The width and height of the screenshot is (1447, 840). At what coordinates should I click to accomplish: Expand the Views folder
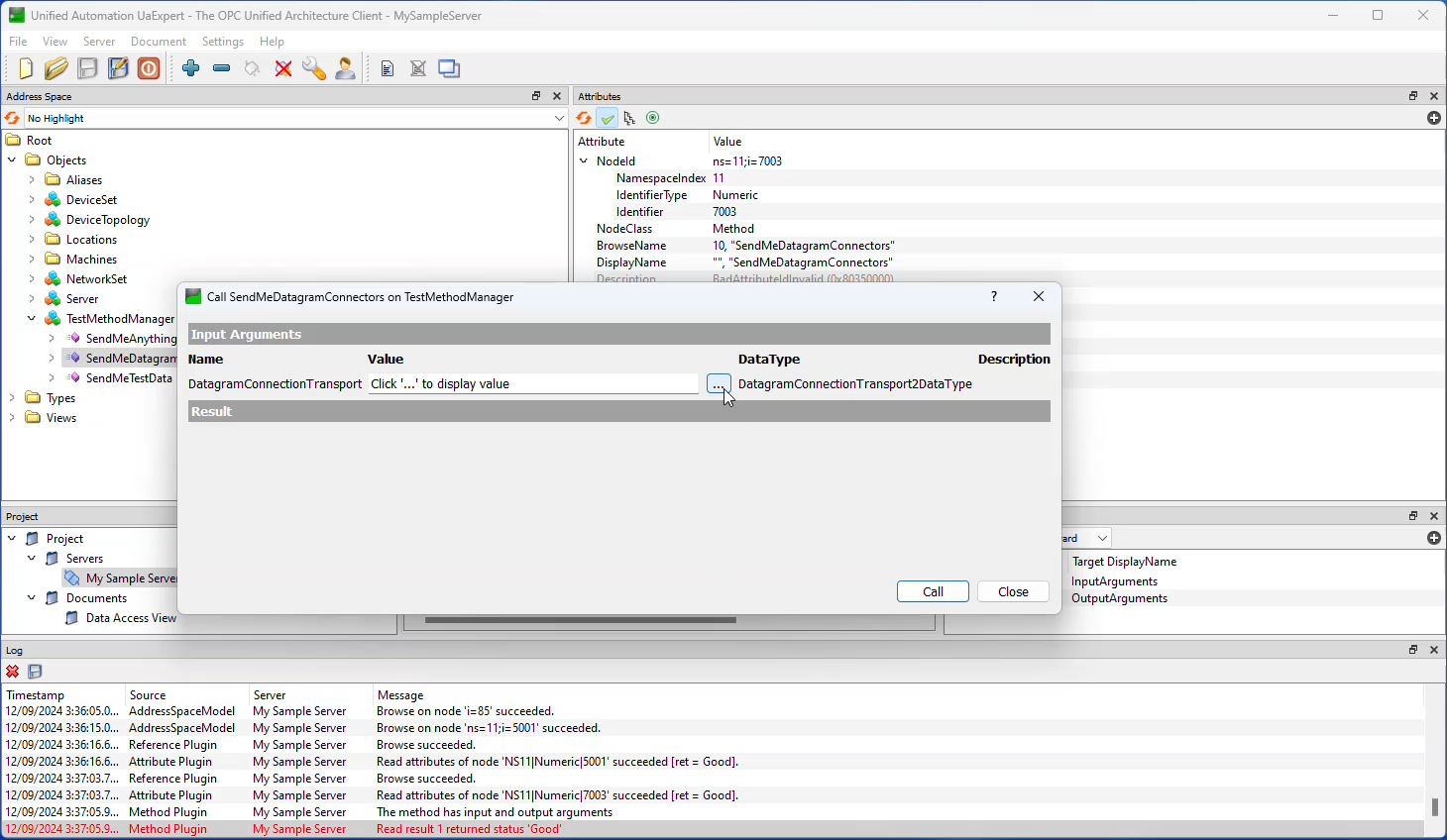[12, 418]
